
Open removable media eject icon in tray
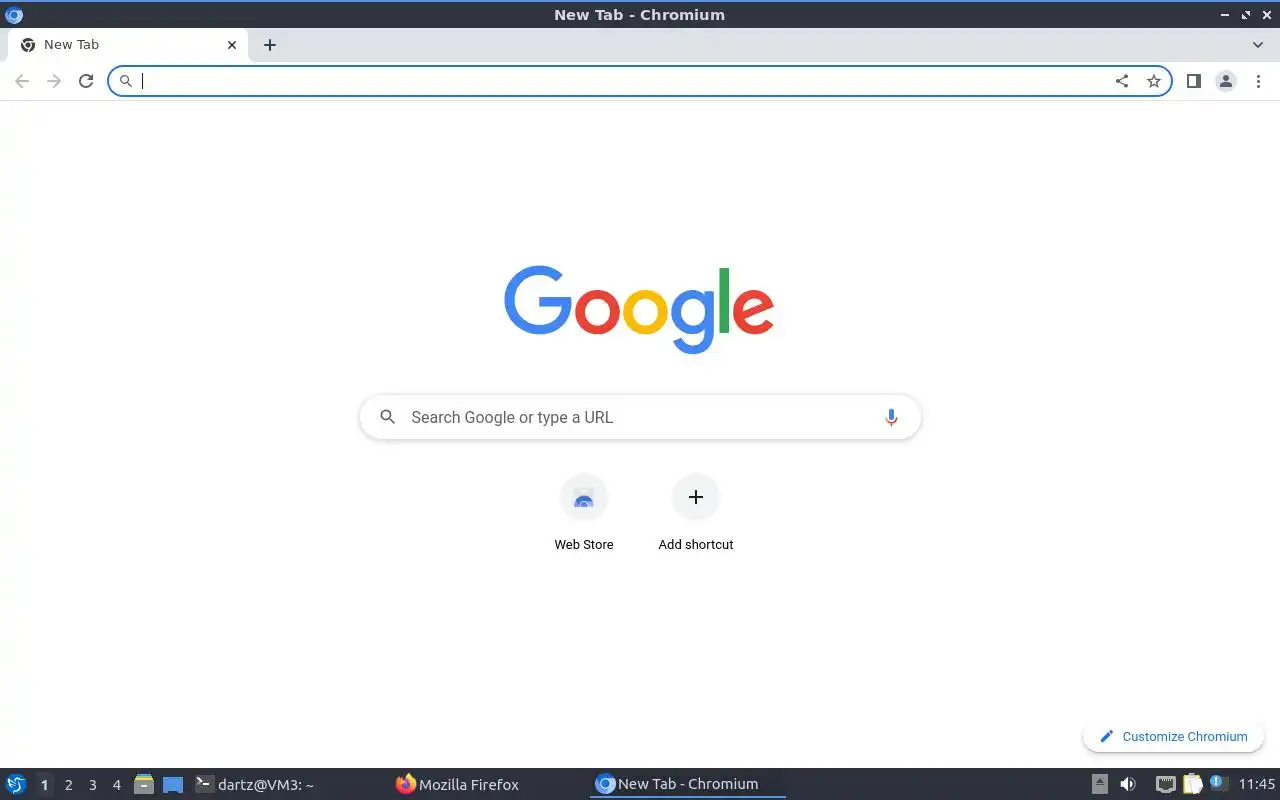tap(1100, 784)
